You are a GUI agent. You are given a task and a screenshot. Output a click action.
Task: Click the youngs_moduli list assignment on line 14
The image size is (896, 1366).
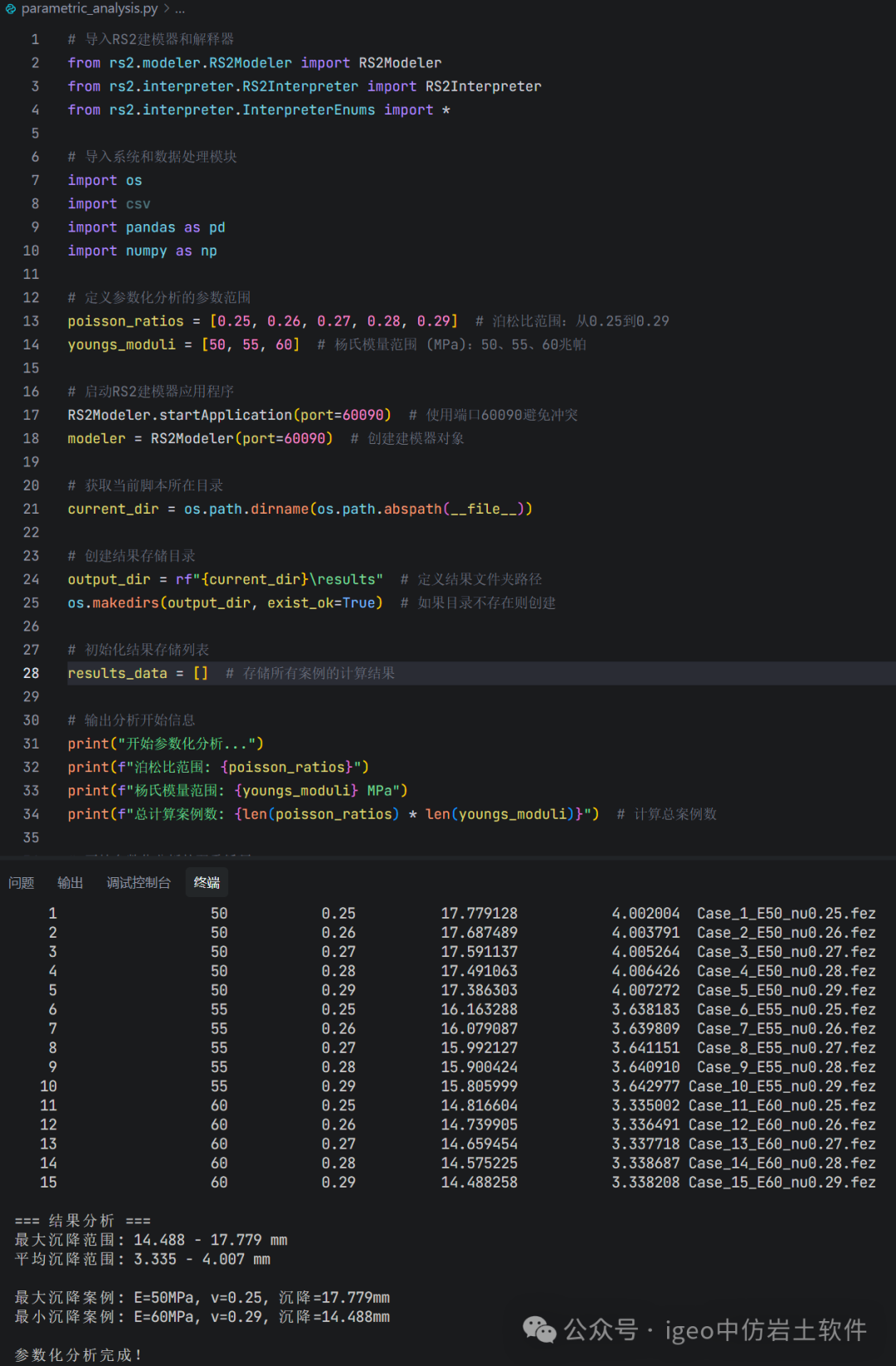click(183, 344)
